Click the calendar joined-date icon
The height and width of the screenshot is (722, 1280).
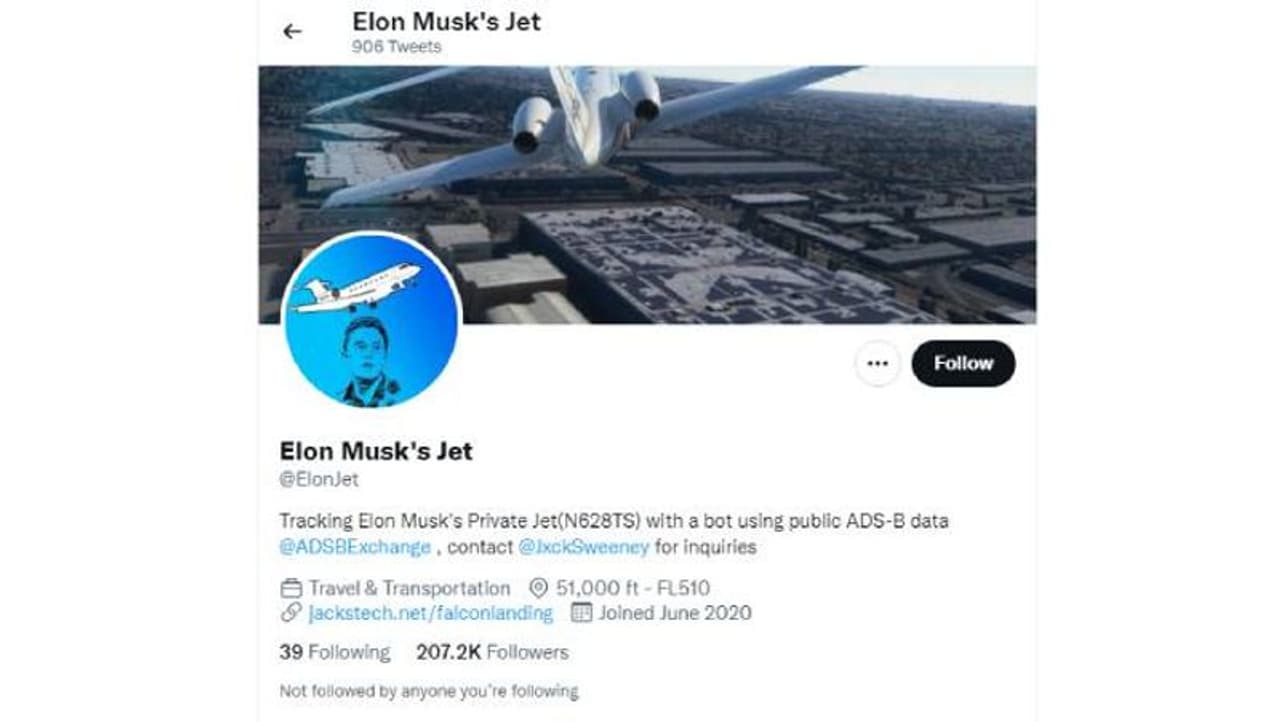click(x=581, y=613)
